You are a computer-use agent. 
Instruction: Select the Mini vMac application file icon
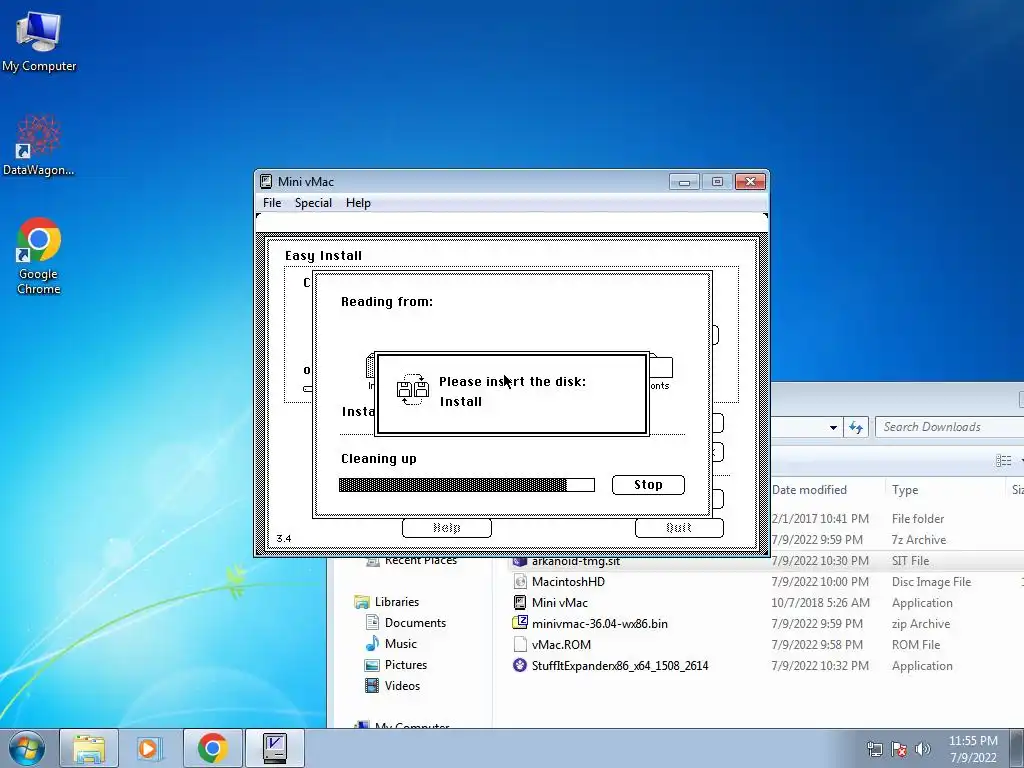tap(520, 602)
